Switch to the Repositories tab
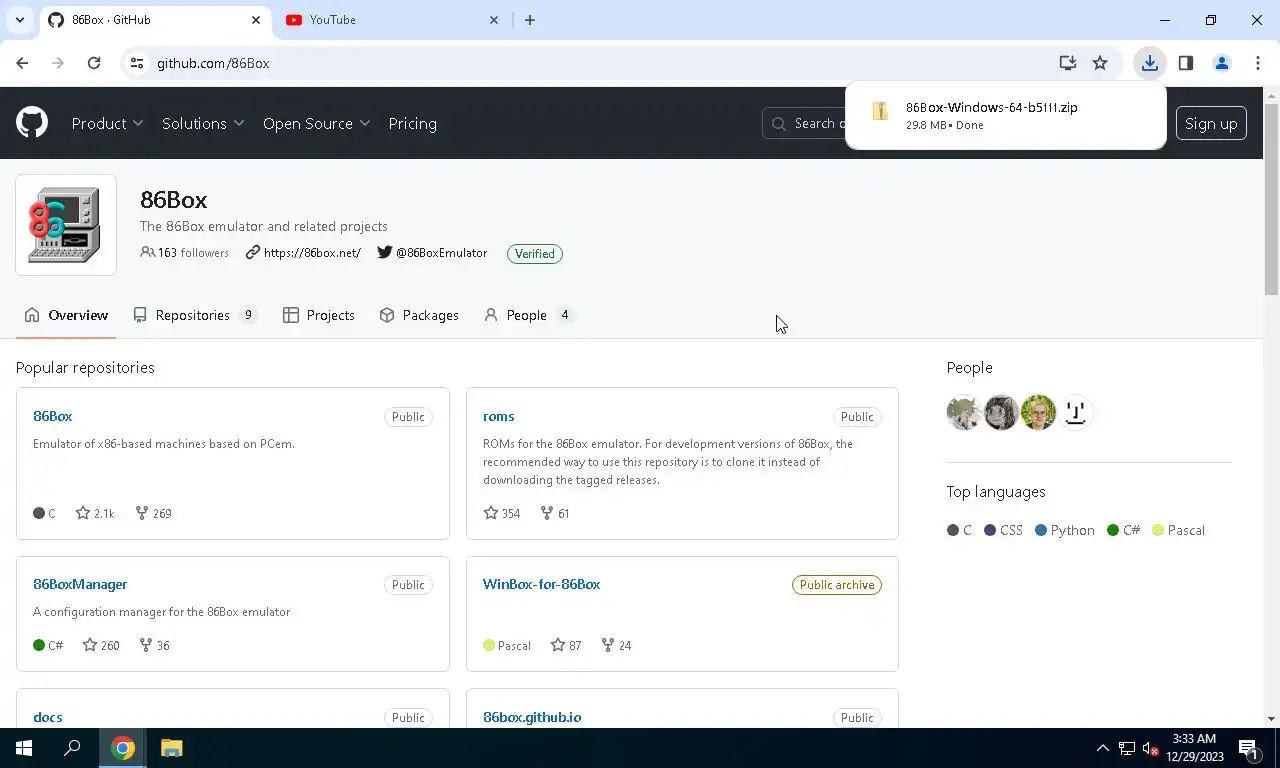Screen dimensions: 1280x768 (195, 315)
